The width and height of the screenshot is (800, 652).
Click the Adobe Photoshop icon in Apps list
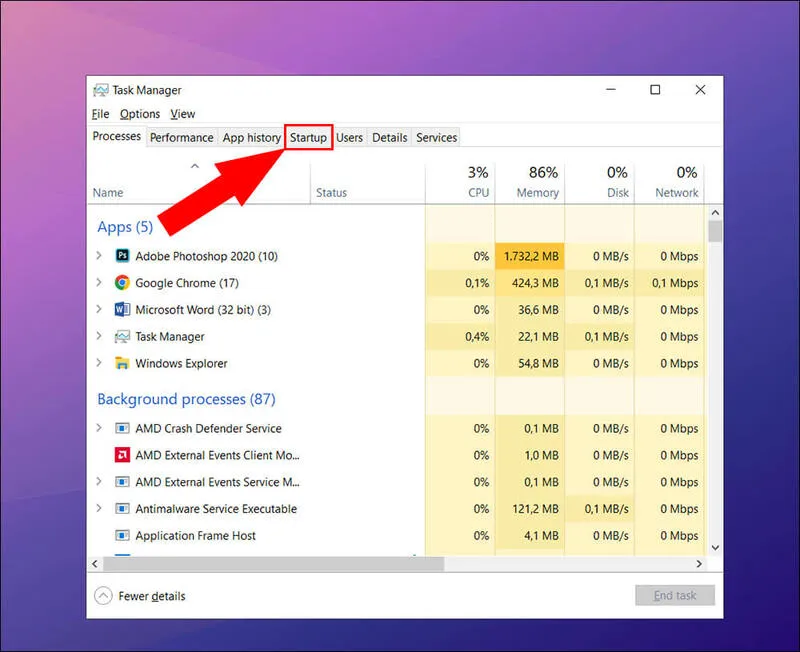(122, 256)
